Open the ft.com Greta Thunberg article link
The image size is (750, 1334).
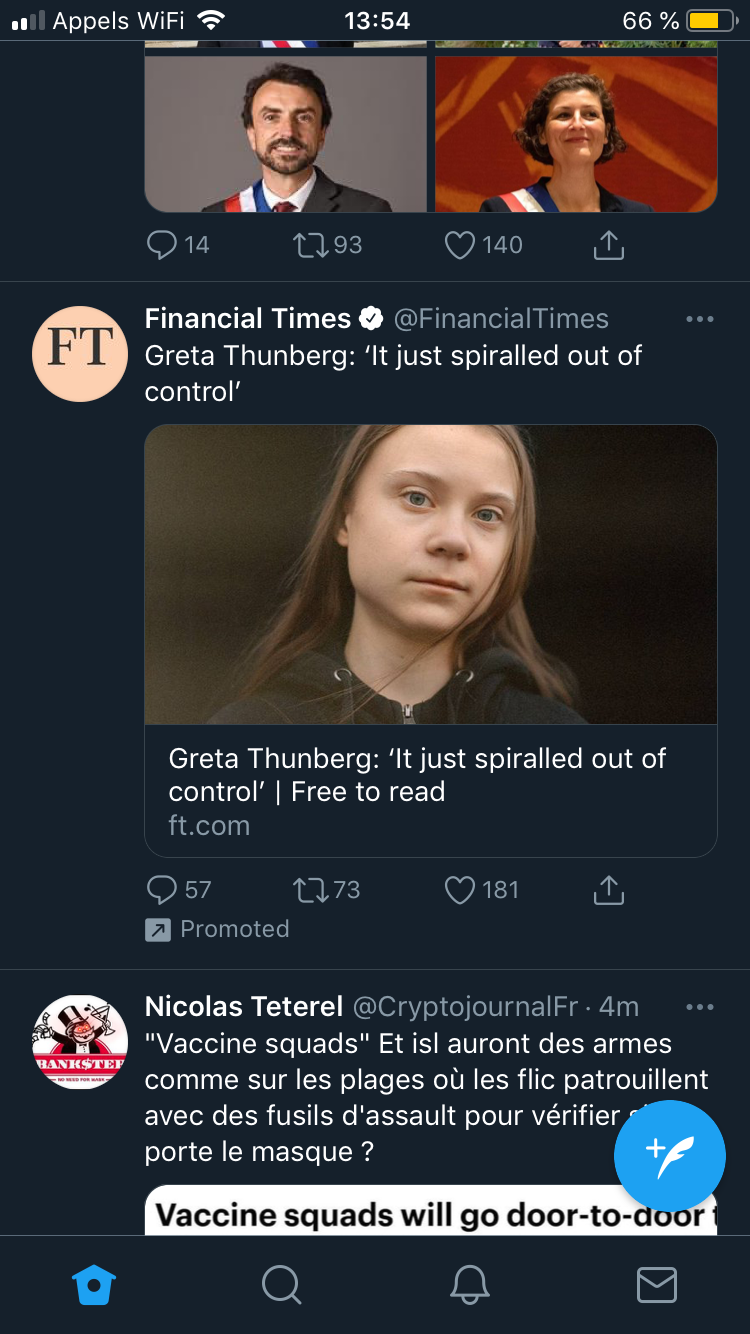point(430,790)
